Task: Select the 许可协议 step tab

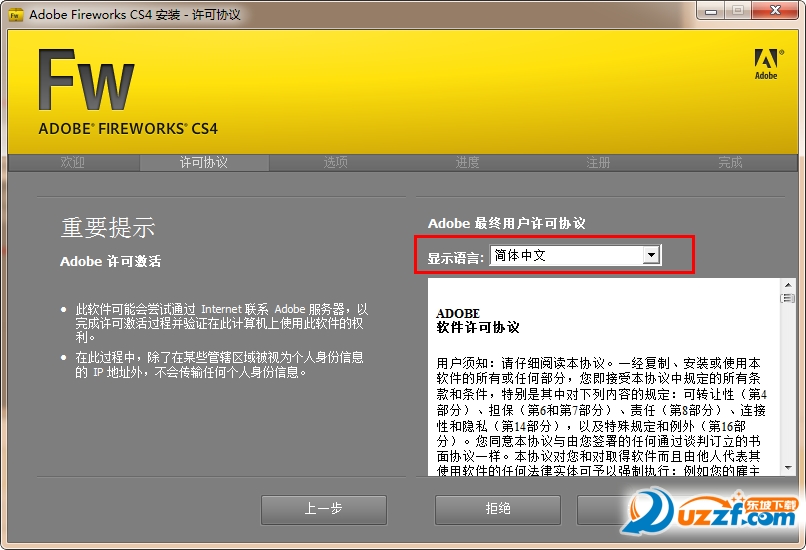Action: pyautogui.click(x=204, y=162)
